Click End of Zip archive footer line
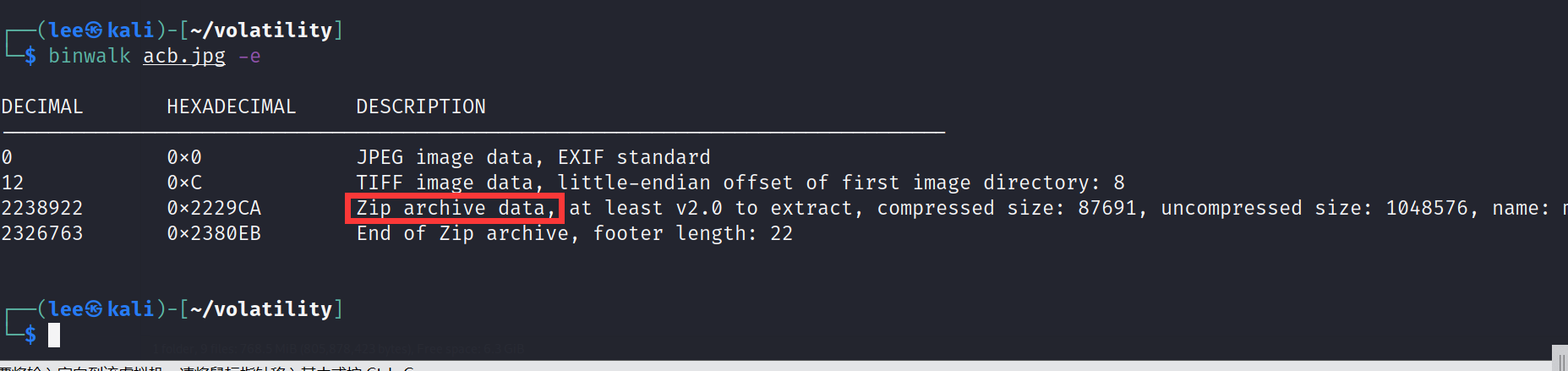The height and width of the screenshot is (371, 1568). 575,233
